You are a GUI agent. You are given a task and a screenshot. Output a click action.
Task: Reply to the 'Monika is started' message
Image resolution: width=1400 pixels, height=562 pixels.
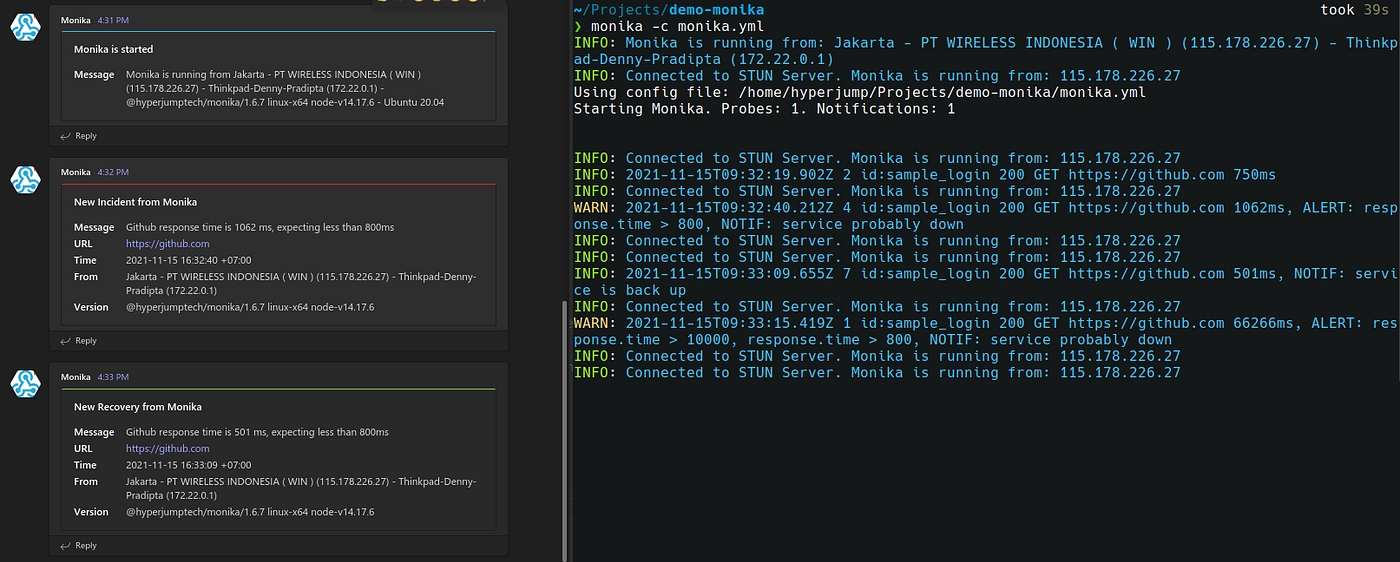[x=78, y=136]
